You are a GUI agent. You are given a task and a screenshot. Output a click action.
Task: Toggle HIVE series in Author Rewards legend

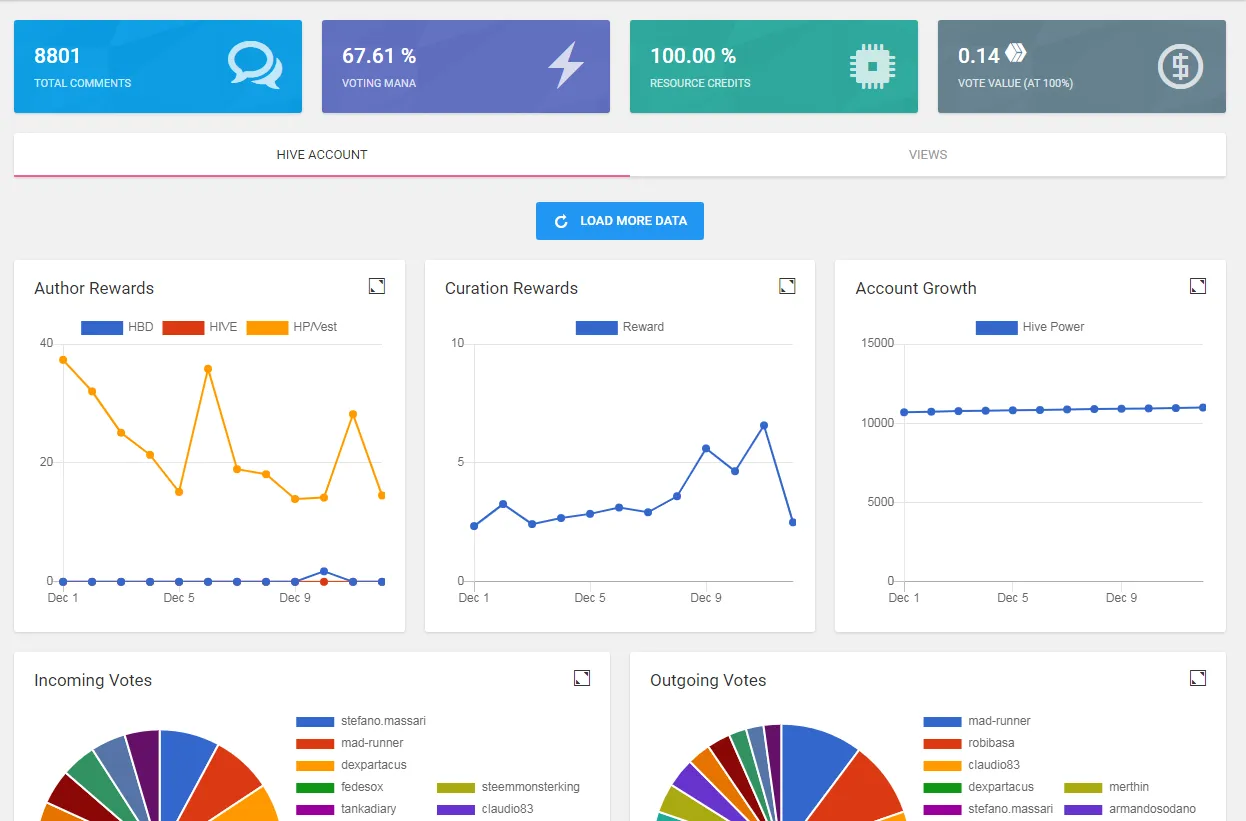tap(199, 327)
